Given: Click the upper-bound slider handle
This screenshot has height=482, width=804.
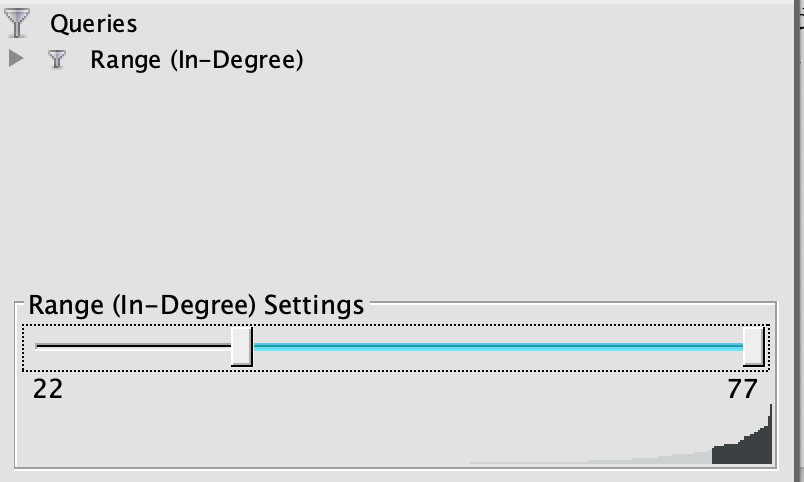Looking at the screenshot, I should [x=754, y=347].
